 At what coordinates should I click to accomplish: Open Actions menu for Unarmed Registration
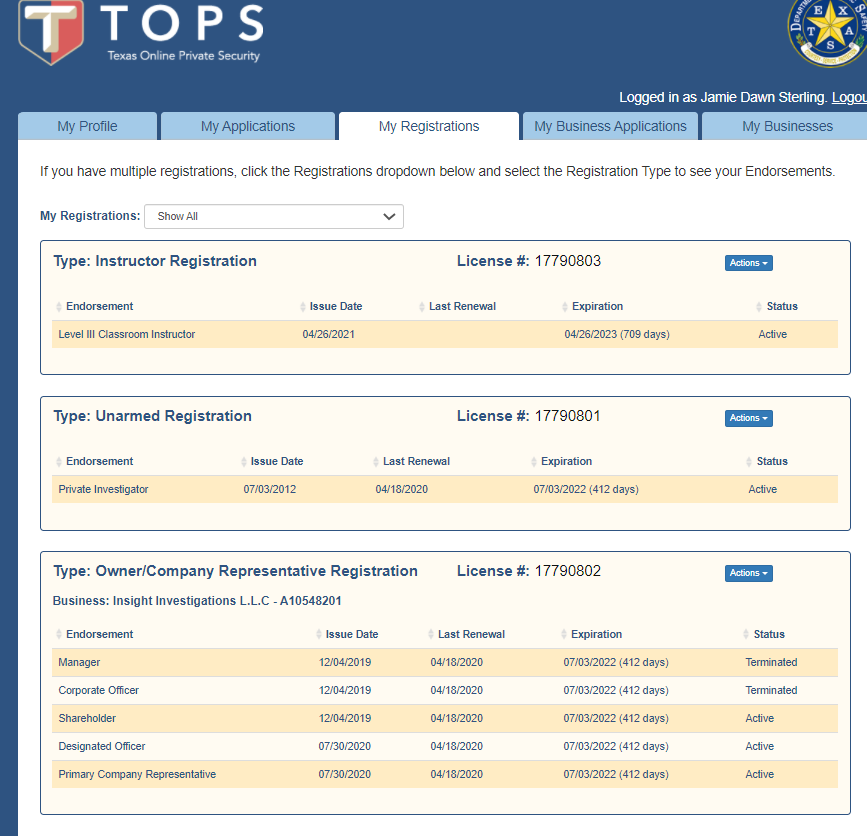pos(748,418)
